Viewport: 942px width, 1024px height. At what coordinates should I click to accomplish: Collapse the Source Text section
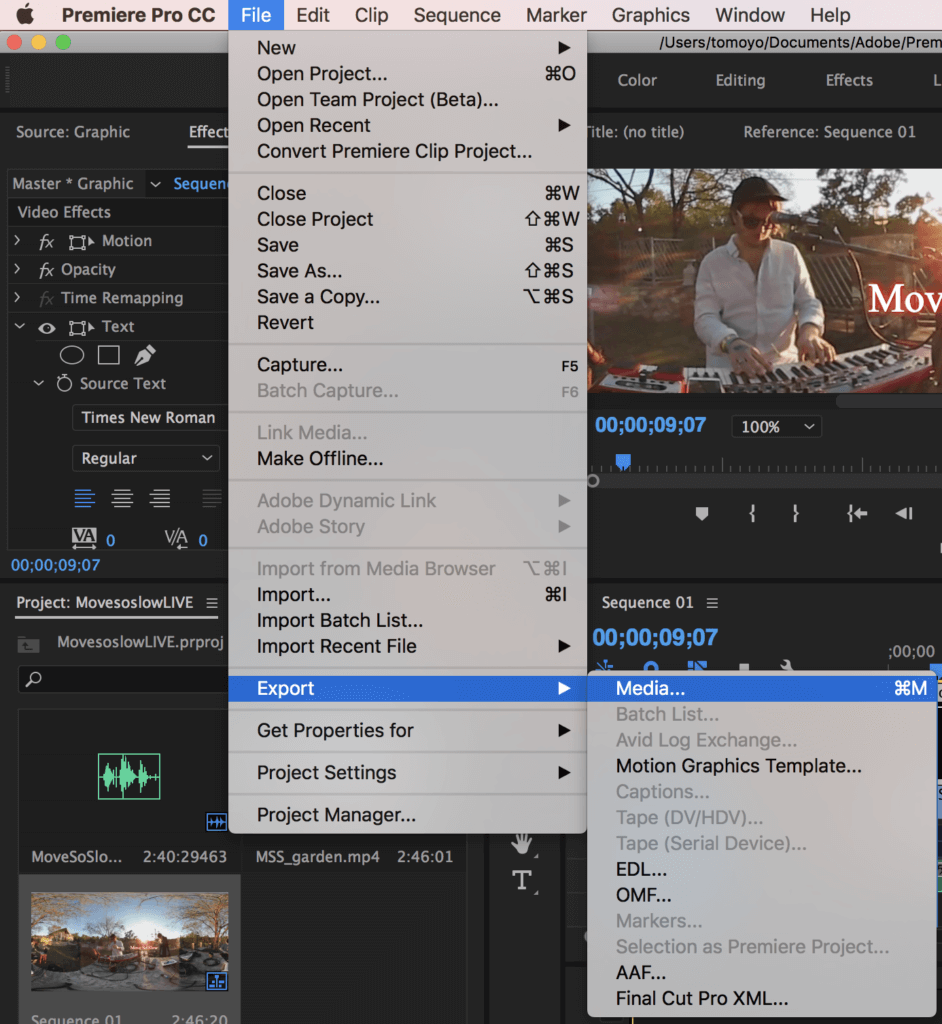click(x=39, y=383)
